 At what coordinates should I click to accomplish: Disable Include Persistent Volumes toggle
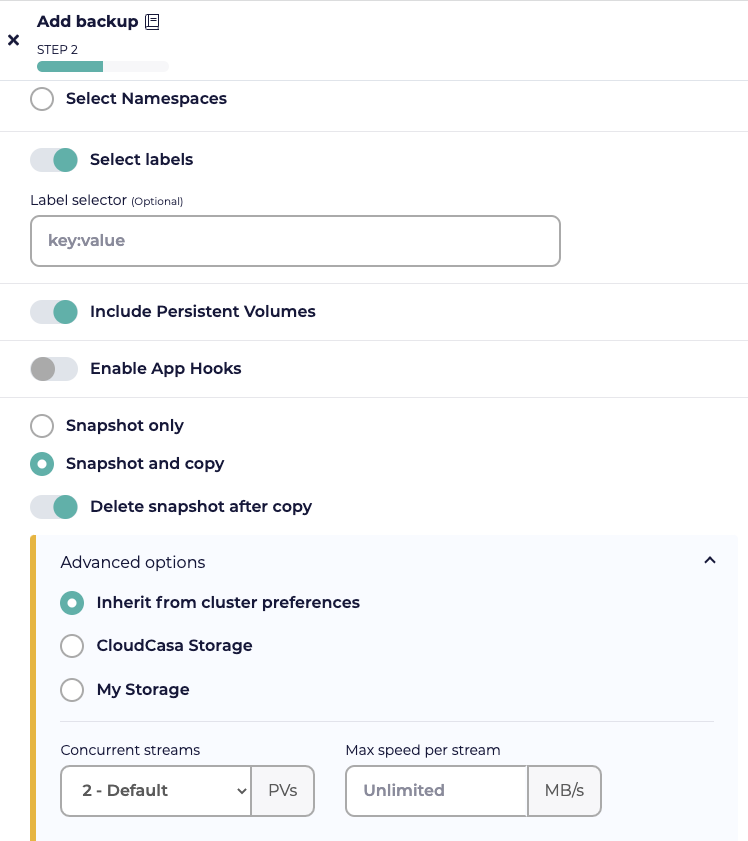[54, 312]
